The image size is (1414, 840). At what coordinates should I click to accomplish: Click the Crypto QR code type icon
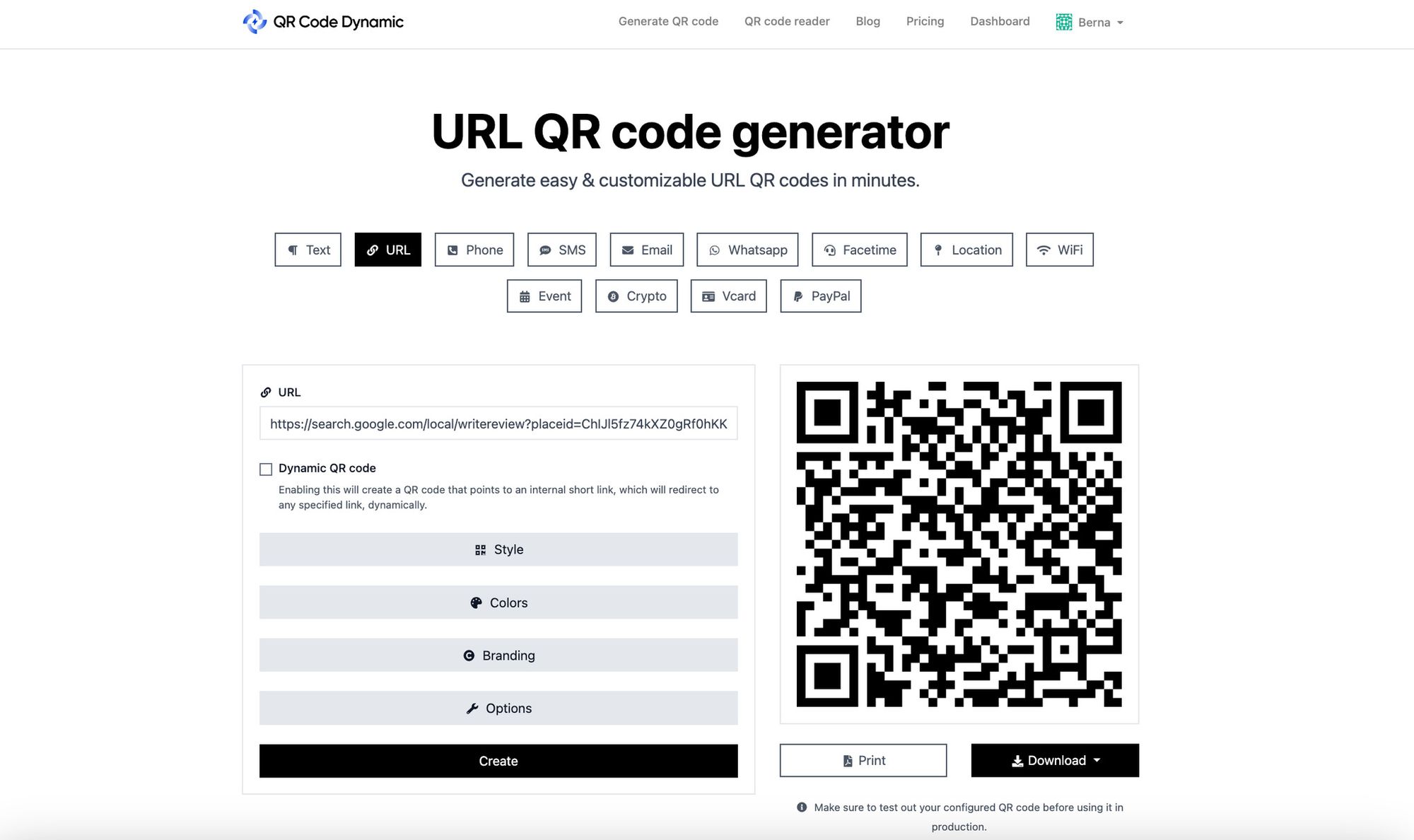pos(612,295)
